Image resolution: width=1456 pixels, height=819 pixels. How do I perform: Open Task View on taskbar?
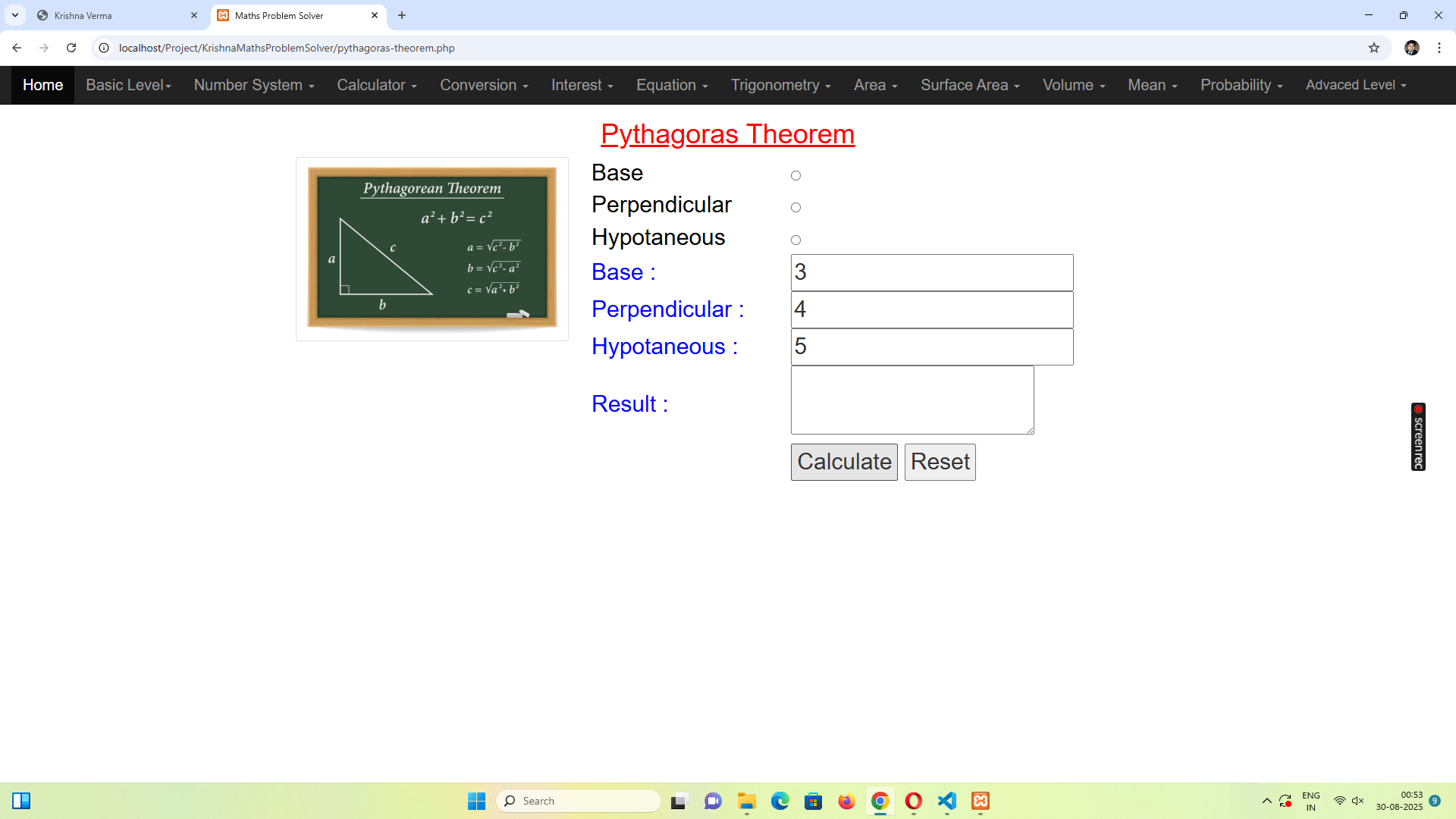pos(679,801)
